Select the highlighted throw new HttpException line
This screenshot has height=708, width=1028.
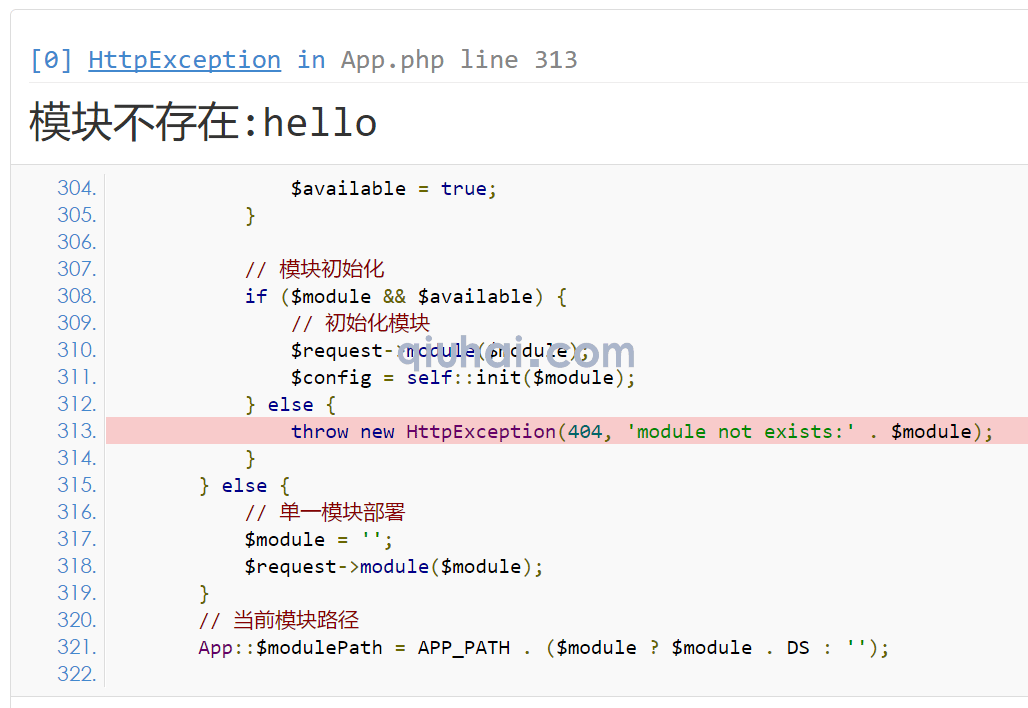click(642, 432)
